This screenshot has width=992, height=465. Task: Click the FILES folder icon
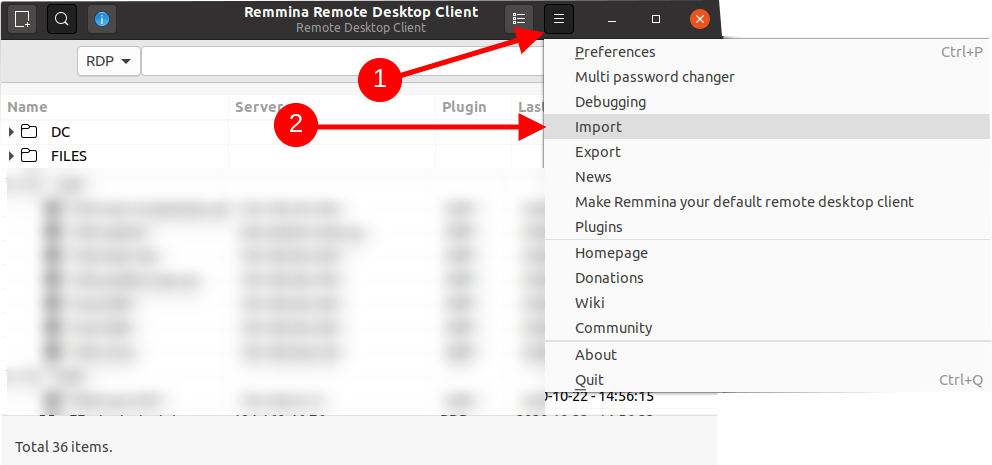pyautogui.click(x=28, y=156)
